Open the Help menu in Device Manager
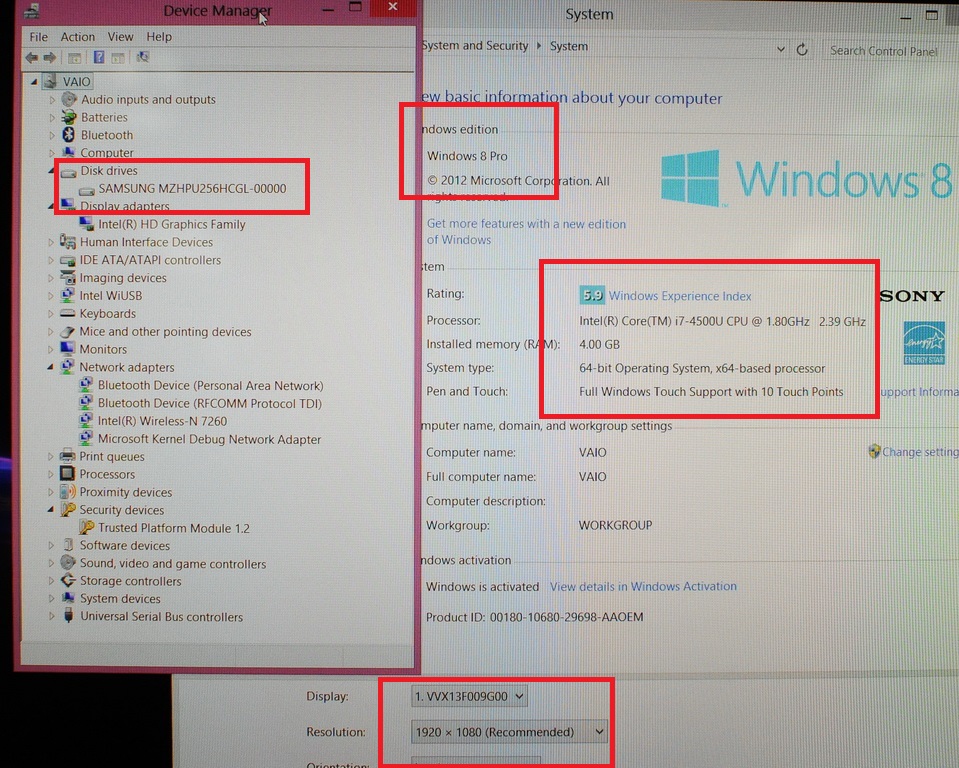 159,37
